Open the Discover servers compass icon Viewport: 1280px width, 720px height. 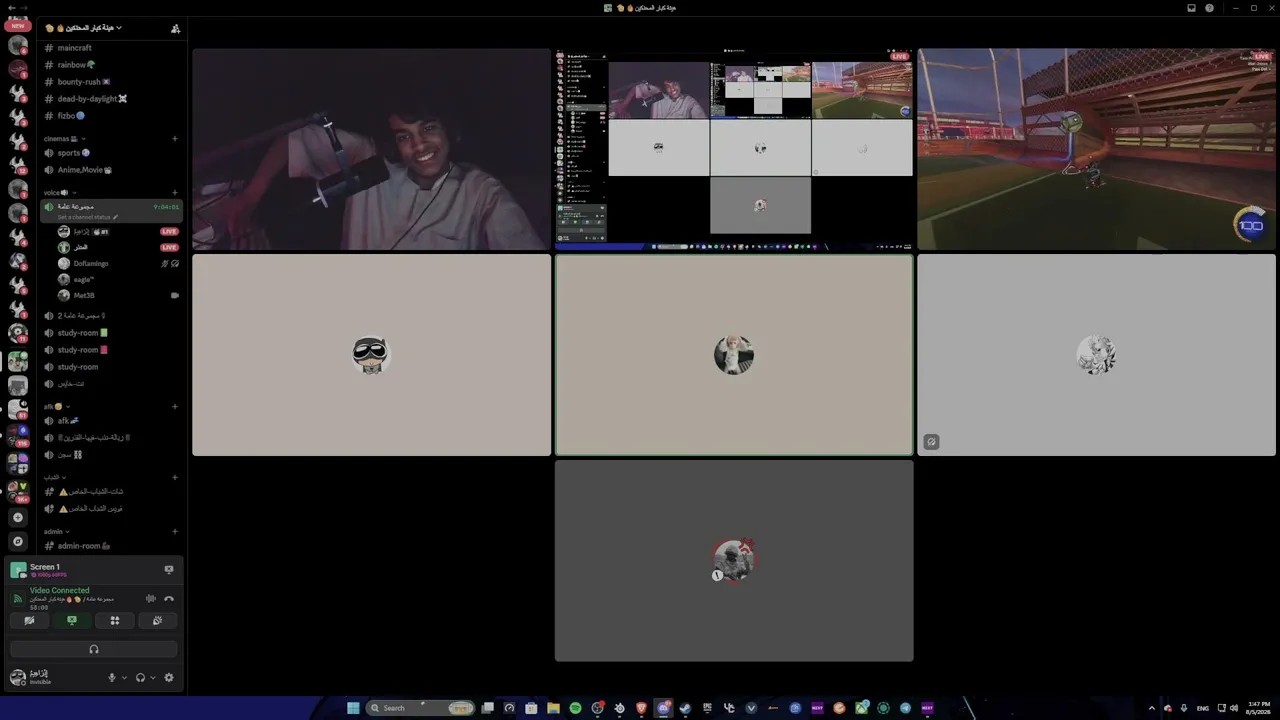(x=17, y=541)
